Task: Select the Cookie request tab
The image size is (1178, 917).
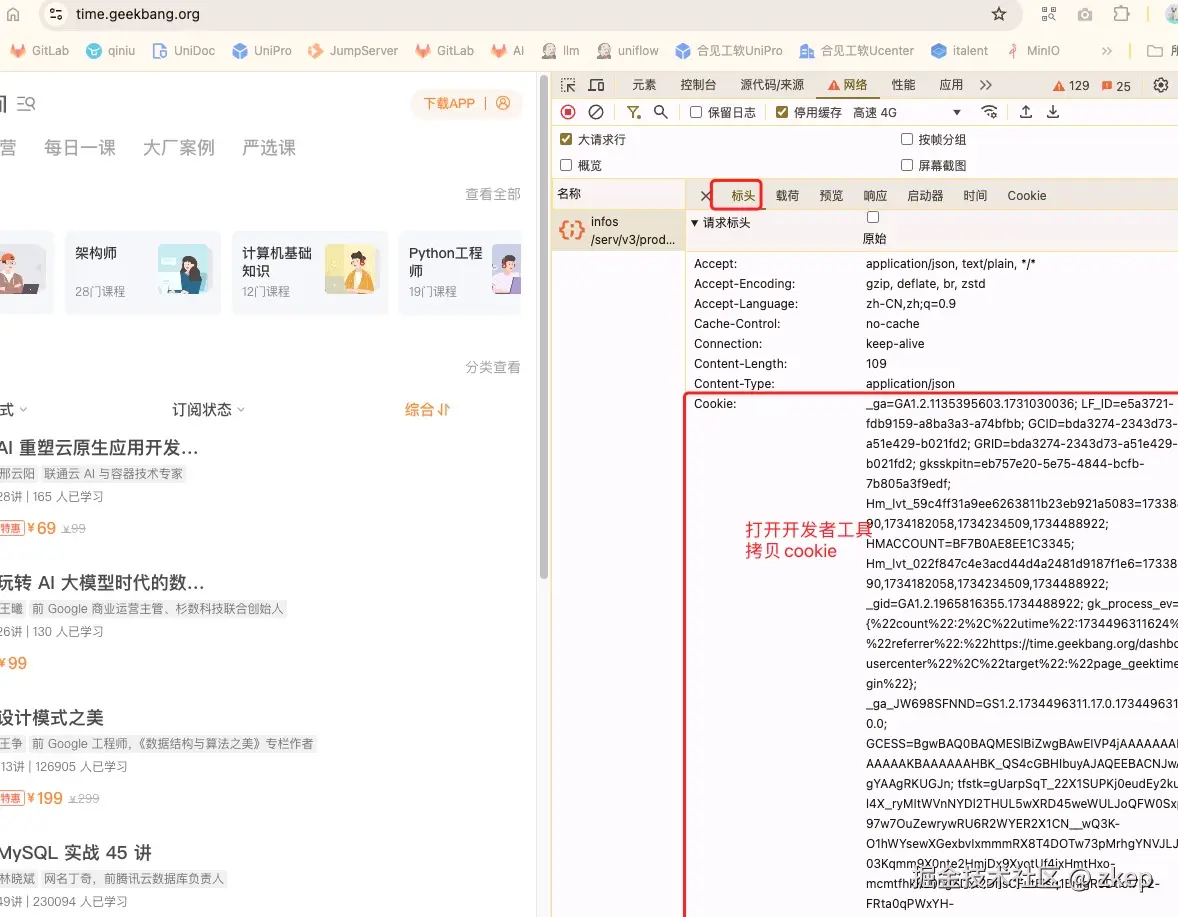Action: (x=1026, y=195)
